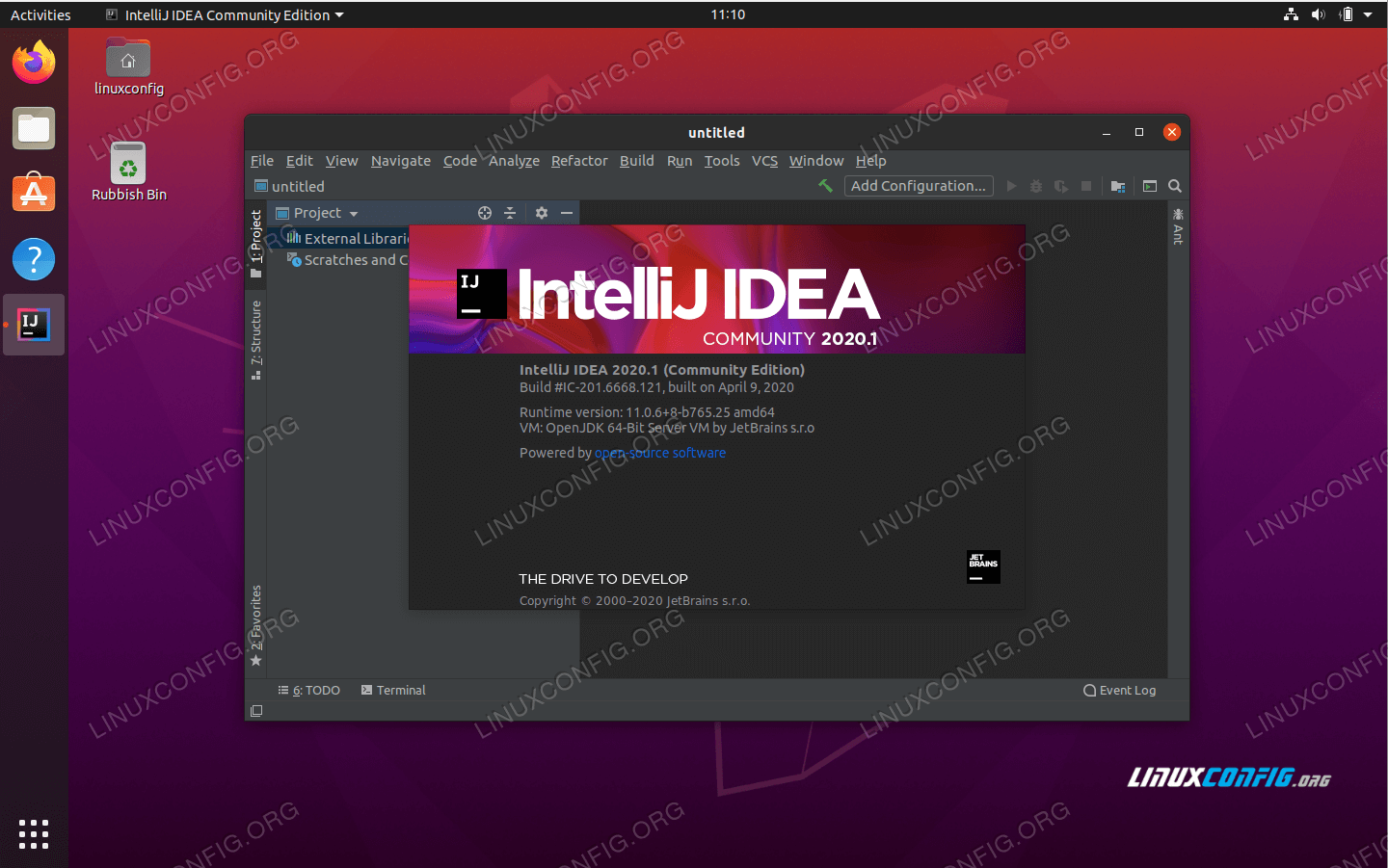Toggle the Terminal tool window
Screen dimensions: 1388x868
click(x=393, y=691)
